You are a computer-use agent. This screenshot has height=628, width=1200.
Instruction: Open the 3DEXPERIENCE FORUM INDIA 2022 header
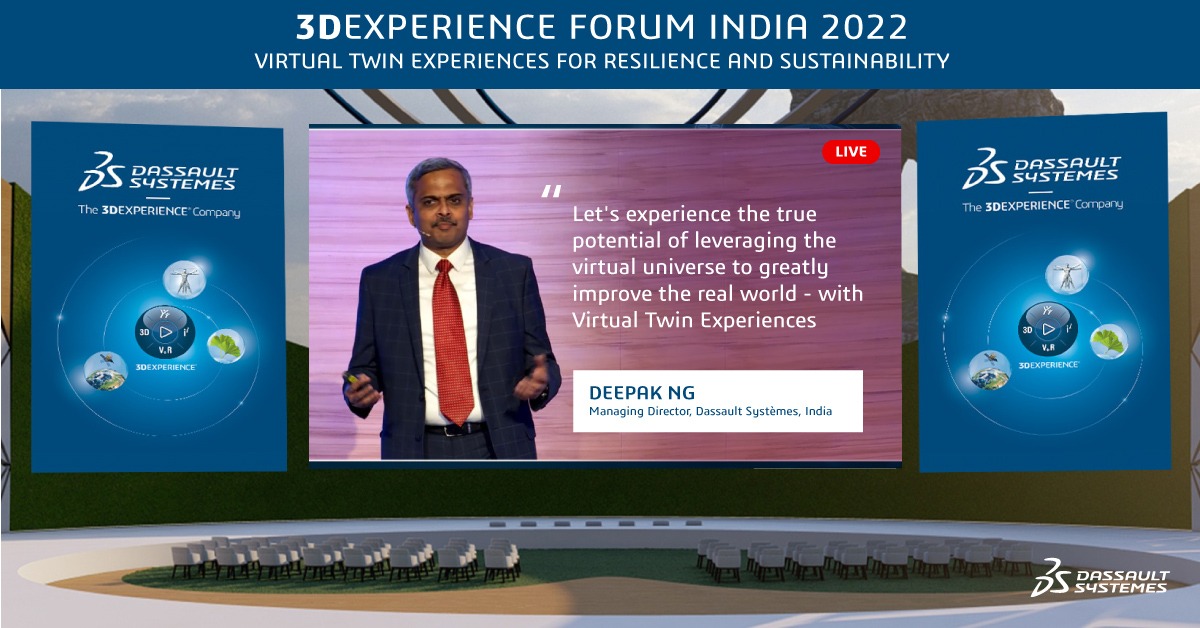pyautogui.click(x=600, y=26)
